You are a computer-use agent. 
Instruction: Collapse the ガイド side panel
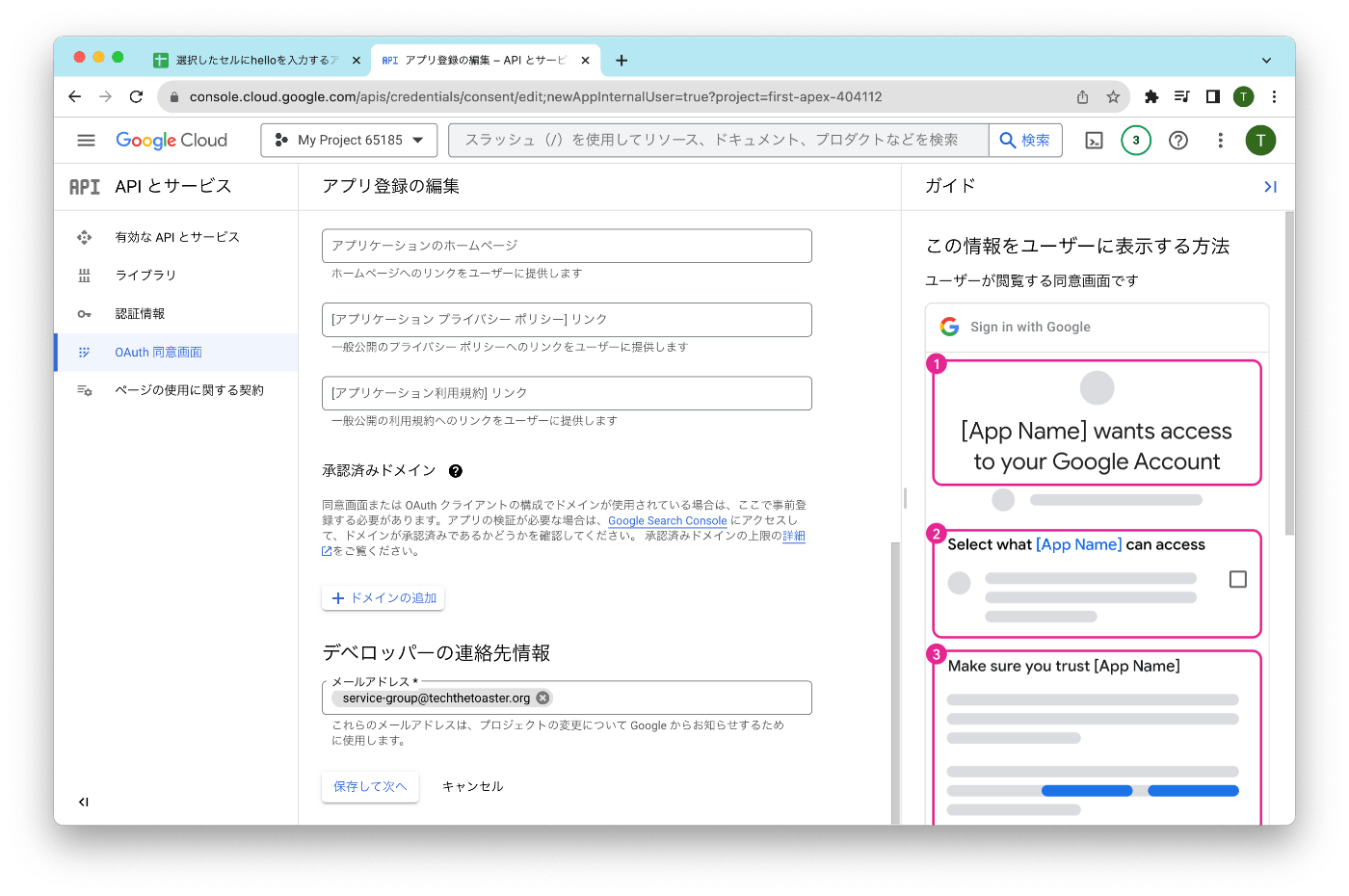[x=1270, y=187]
